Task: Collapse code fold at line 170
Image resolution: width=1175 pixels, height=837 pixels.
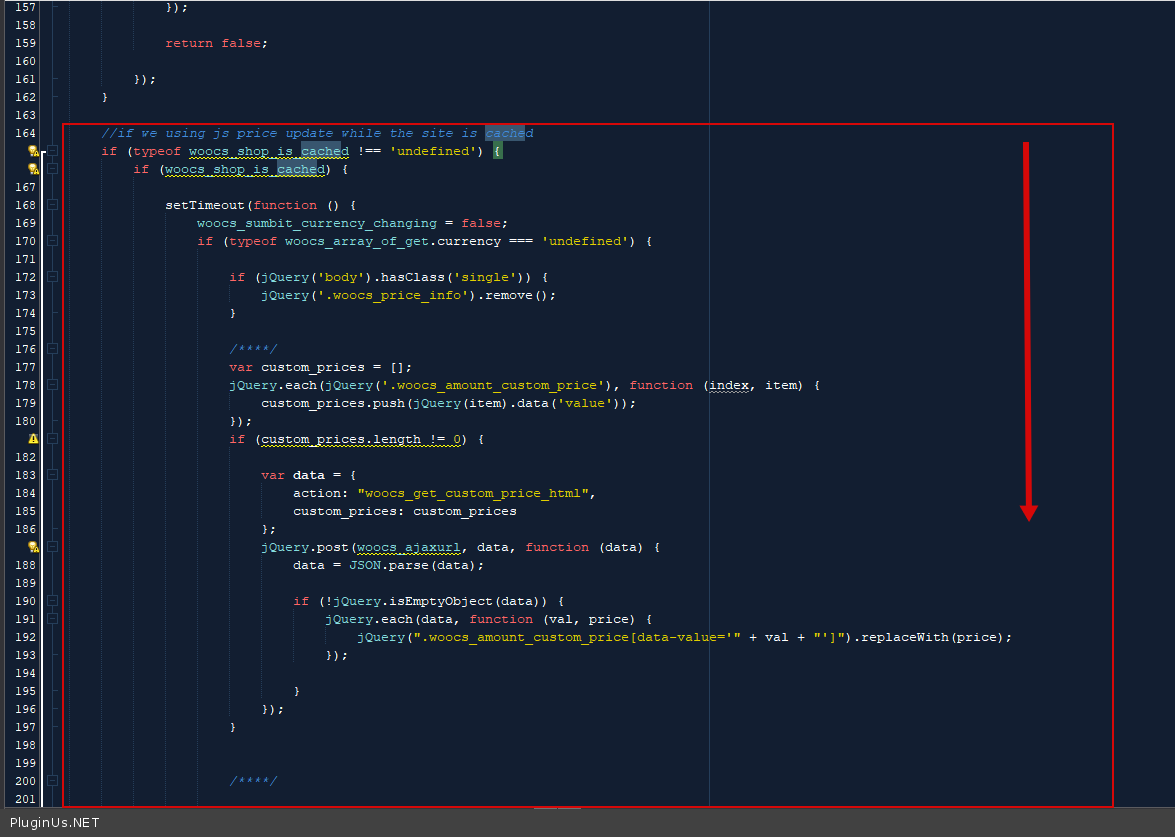Action: coord(52,241)
